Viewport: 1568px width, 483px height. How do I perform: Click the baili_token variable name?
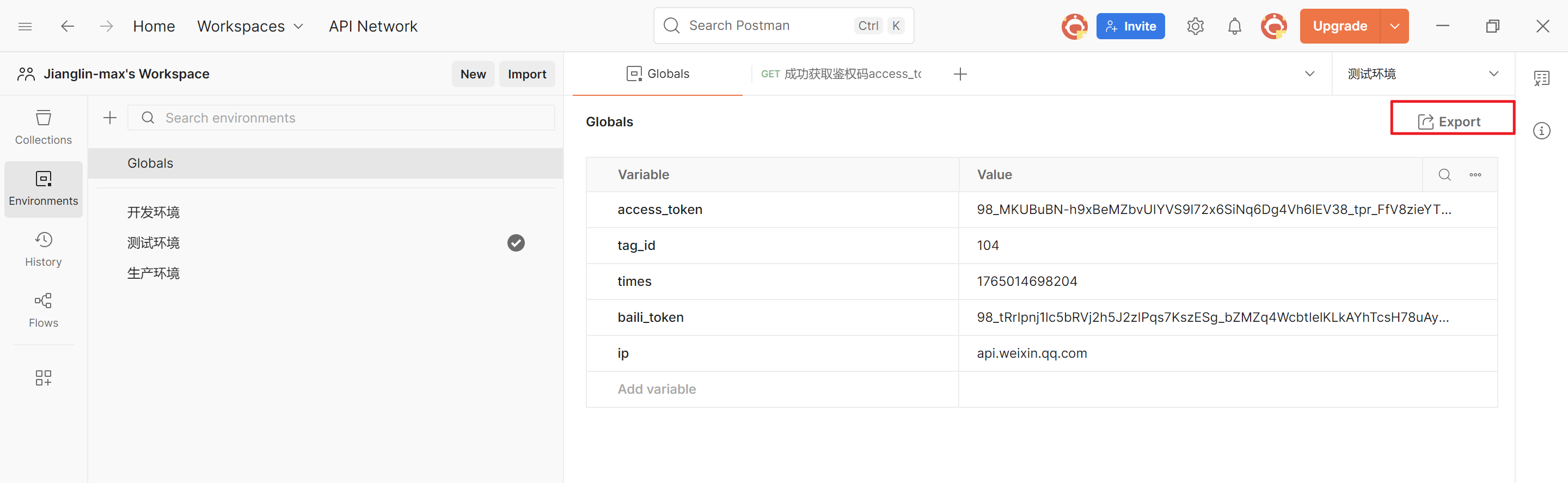point(650,317)
